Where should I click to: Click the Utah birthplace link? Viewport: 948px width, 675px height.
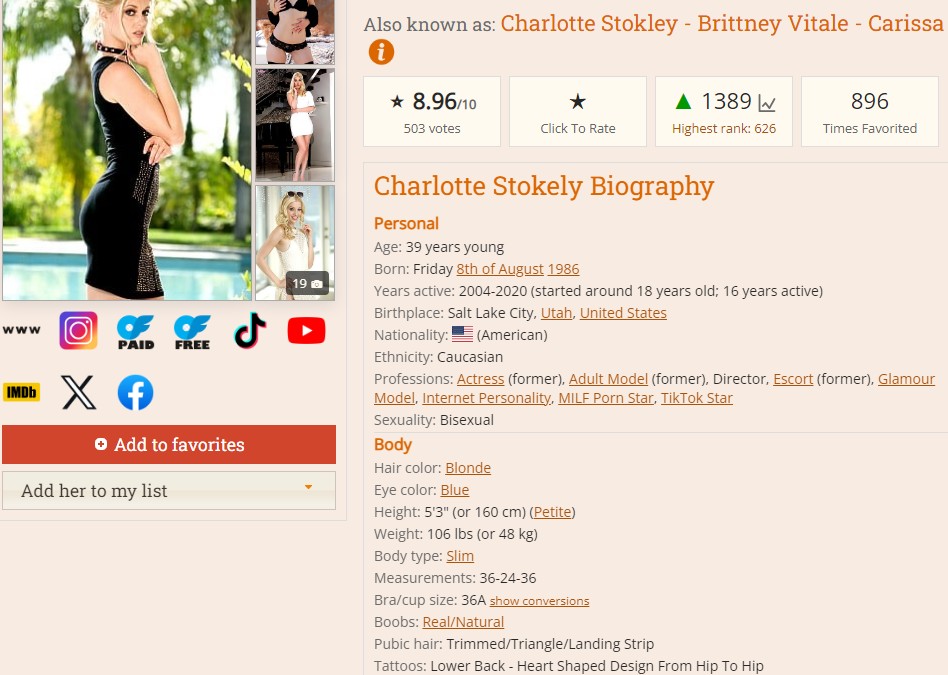tap(556, 313)
